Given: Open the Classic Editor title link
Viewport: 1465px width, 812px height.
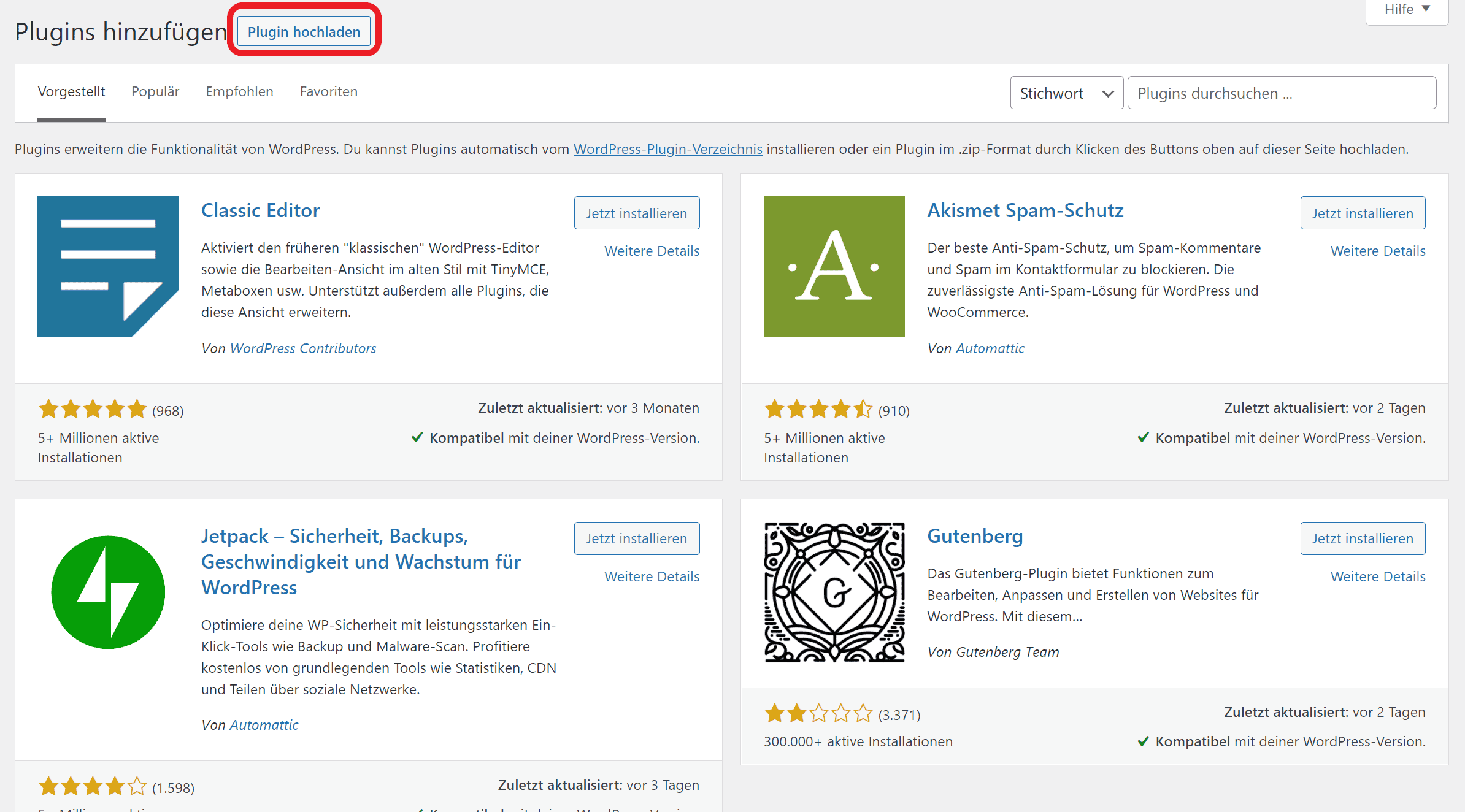Looking at the screenshot, I should [261, 210].
